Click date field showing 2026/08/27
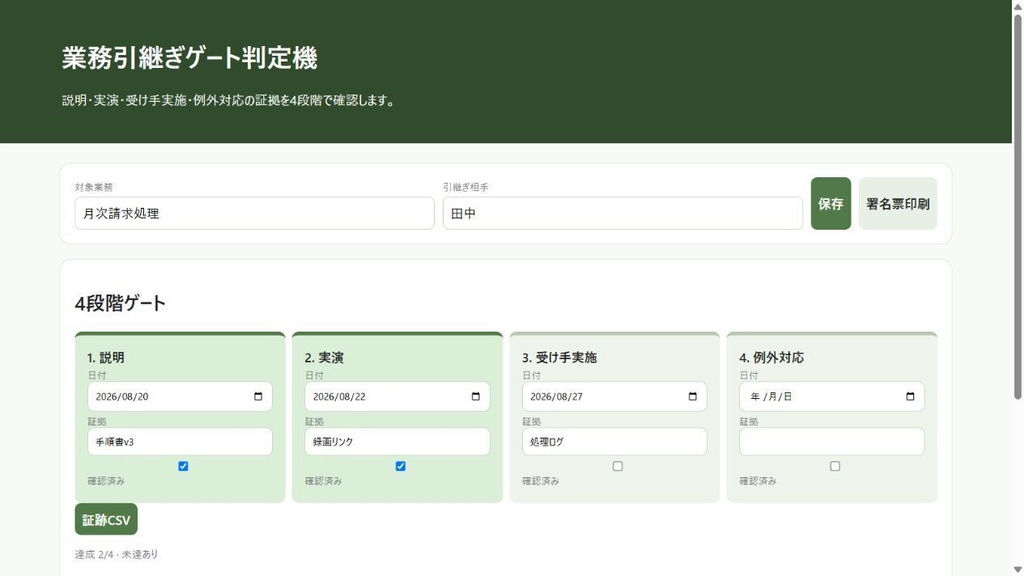This screenshot has height=576, width=1024. (x=615, y=396)
